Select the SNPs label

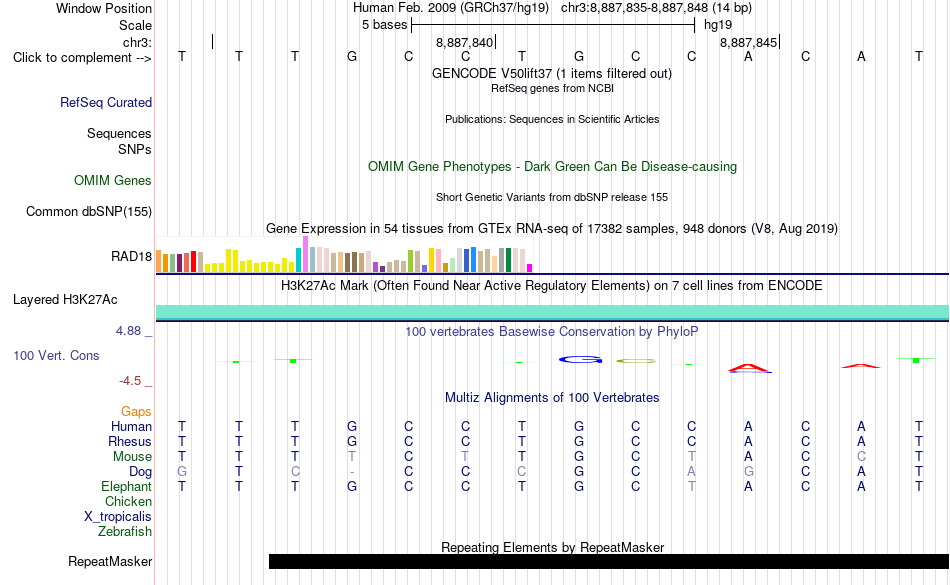135,149
